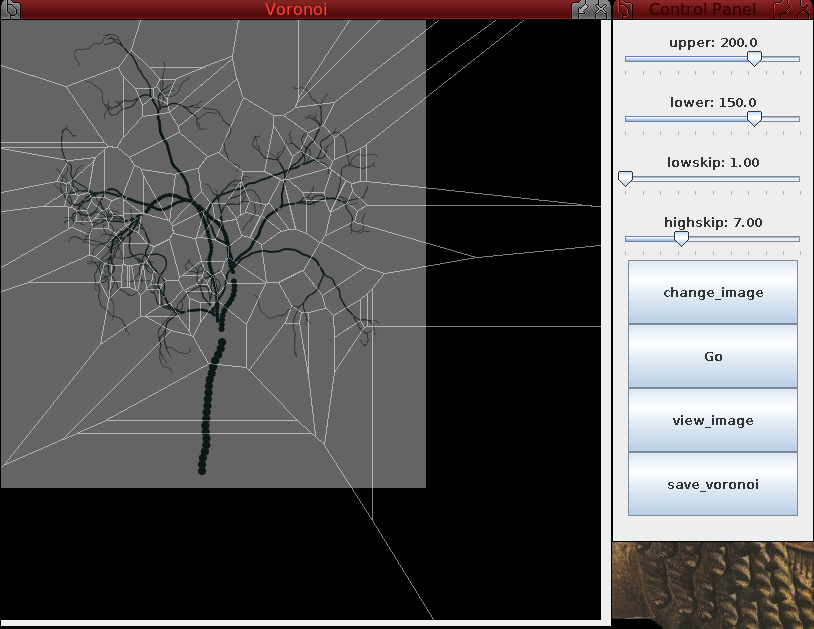Click the source image thumbnail at bottom right
Image resolution: width=814 pixels, height=629 pixels.
712,585
